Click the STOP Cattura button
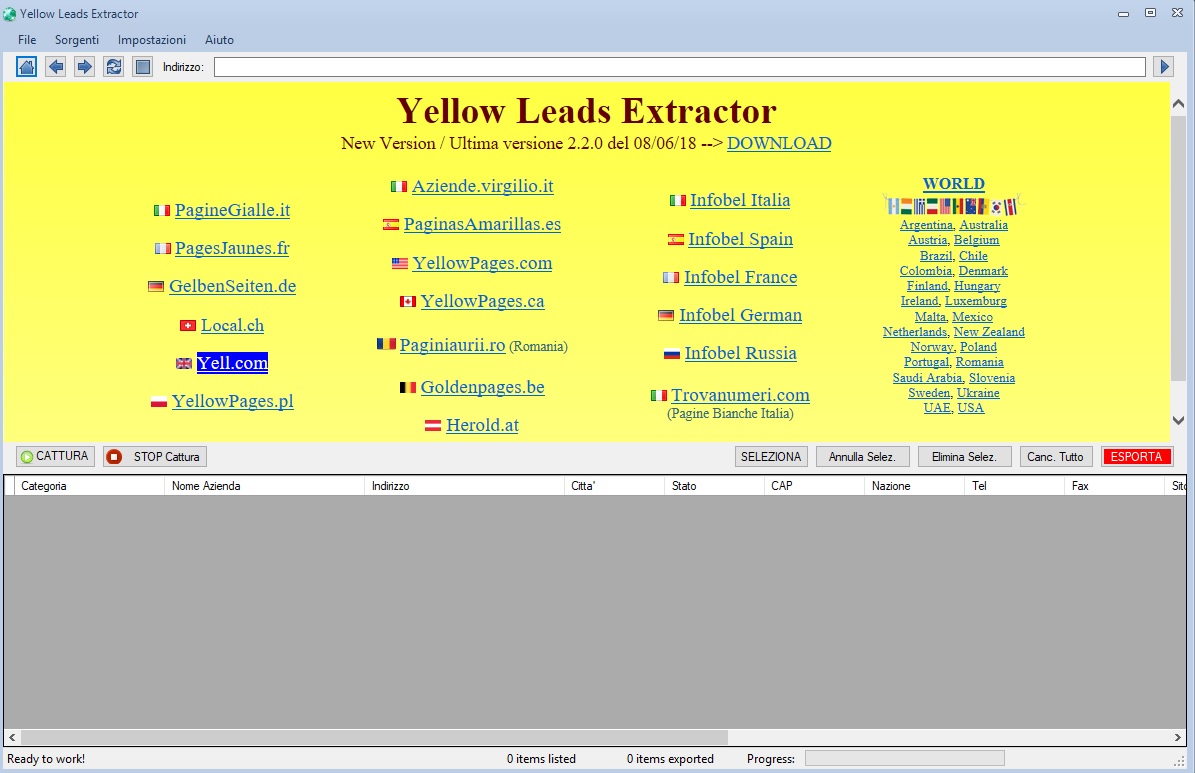The height and width of the screenshot is (773, 1195). click(x=155, y=457)
